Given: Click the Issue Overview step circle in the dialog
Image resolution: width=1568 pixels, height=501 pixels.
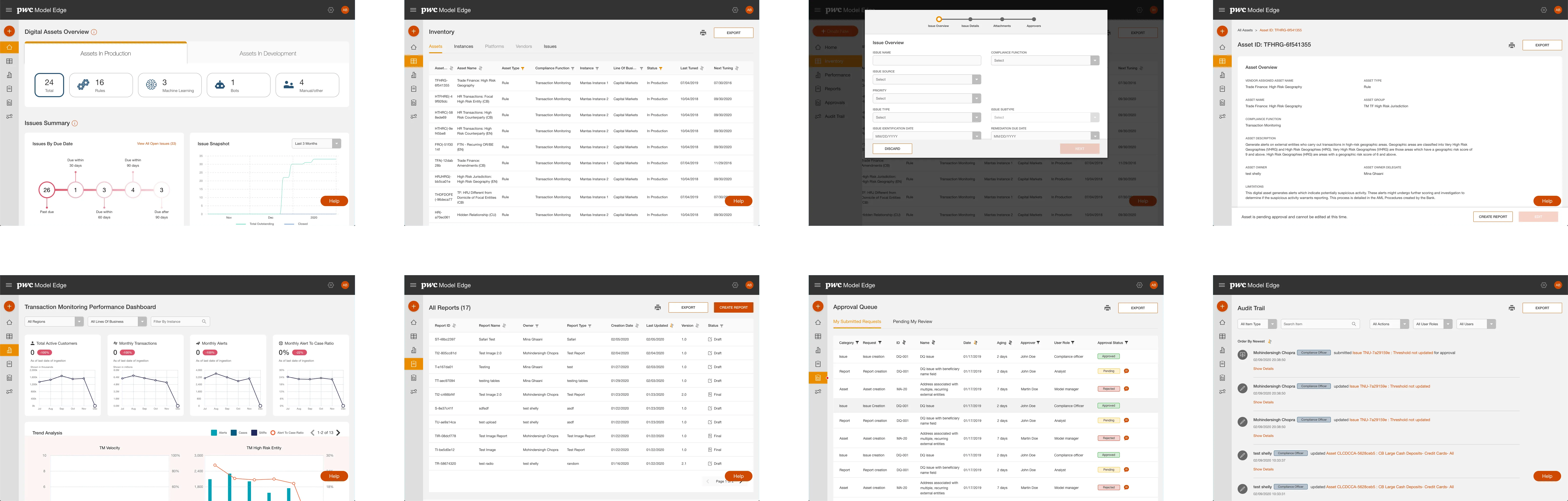Looking at the screenshot, I should (939, 19).
